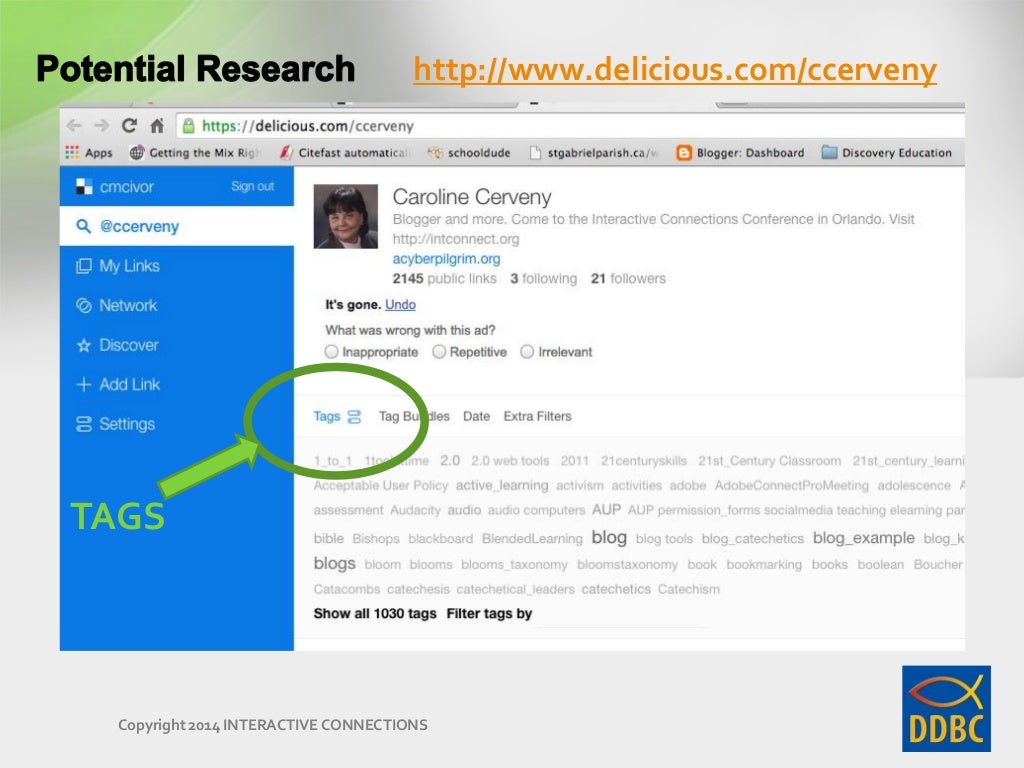Click the 'BlendedLearning' tag
This screenshot has width=1024, height=768.
click(x=532, y=539)
